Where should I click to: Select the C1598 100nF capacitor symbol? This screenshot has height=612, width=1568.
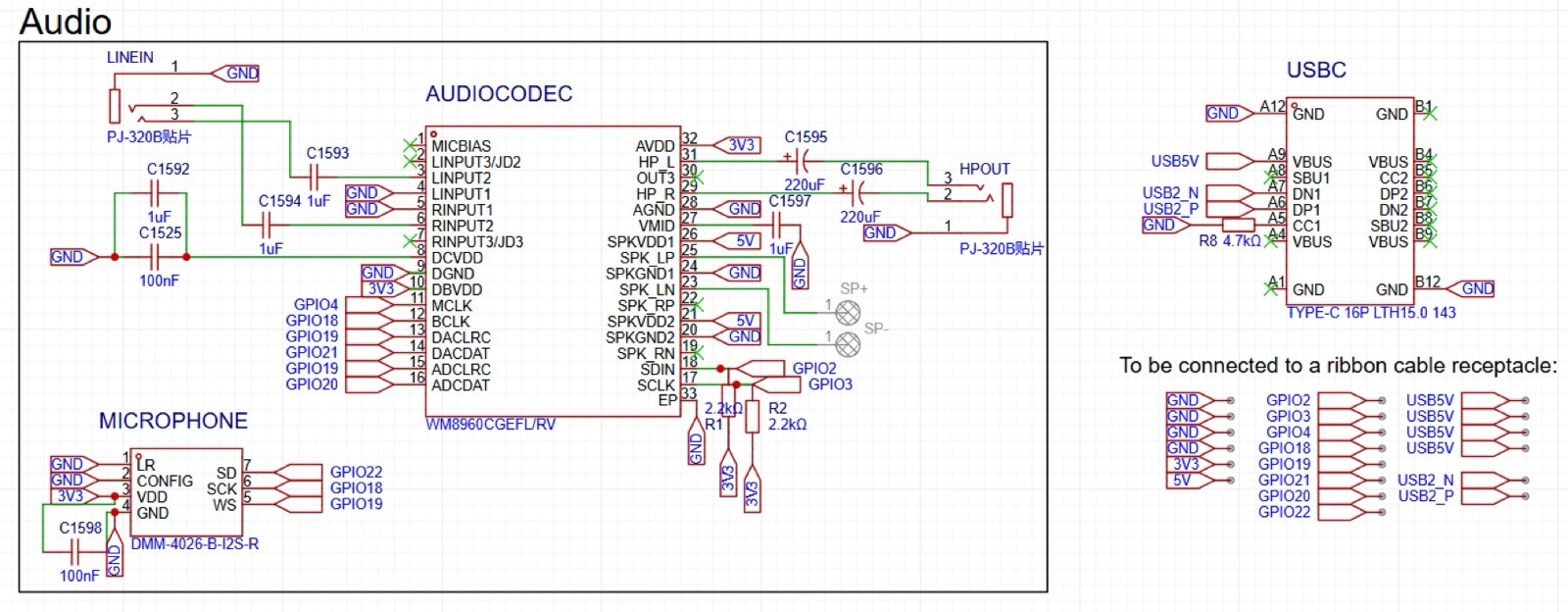[x=73, y=552]
